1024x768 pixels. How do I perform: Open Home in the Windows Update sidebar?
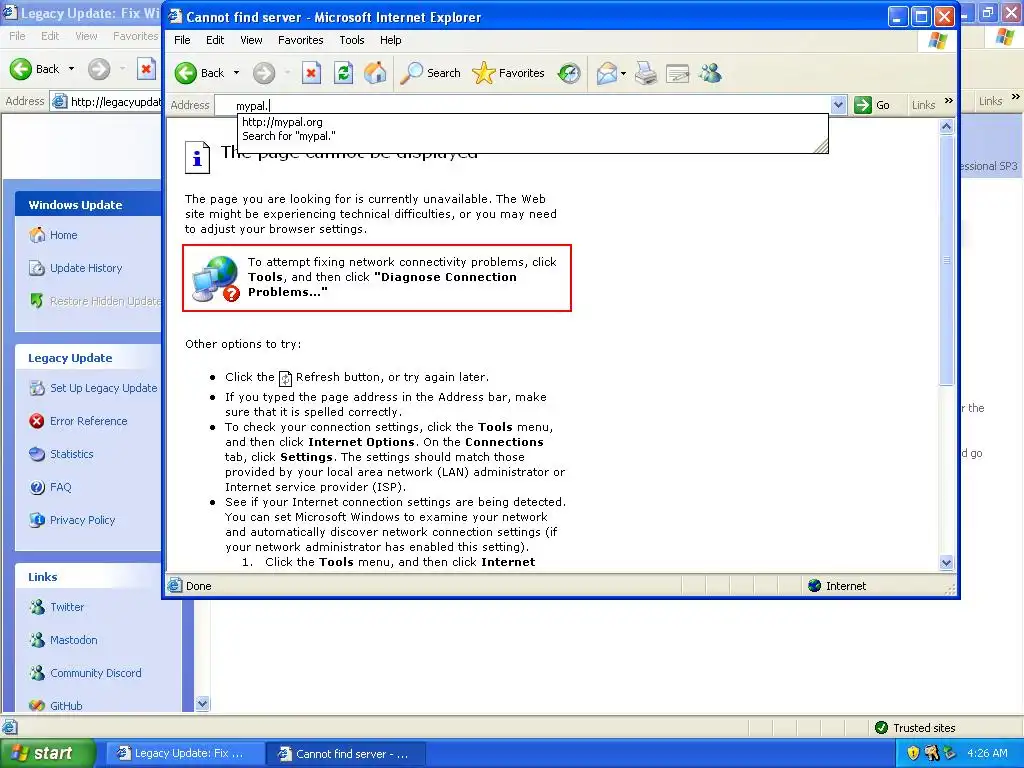[63, 235]
